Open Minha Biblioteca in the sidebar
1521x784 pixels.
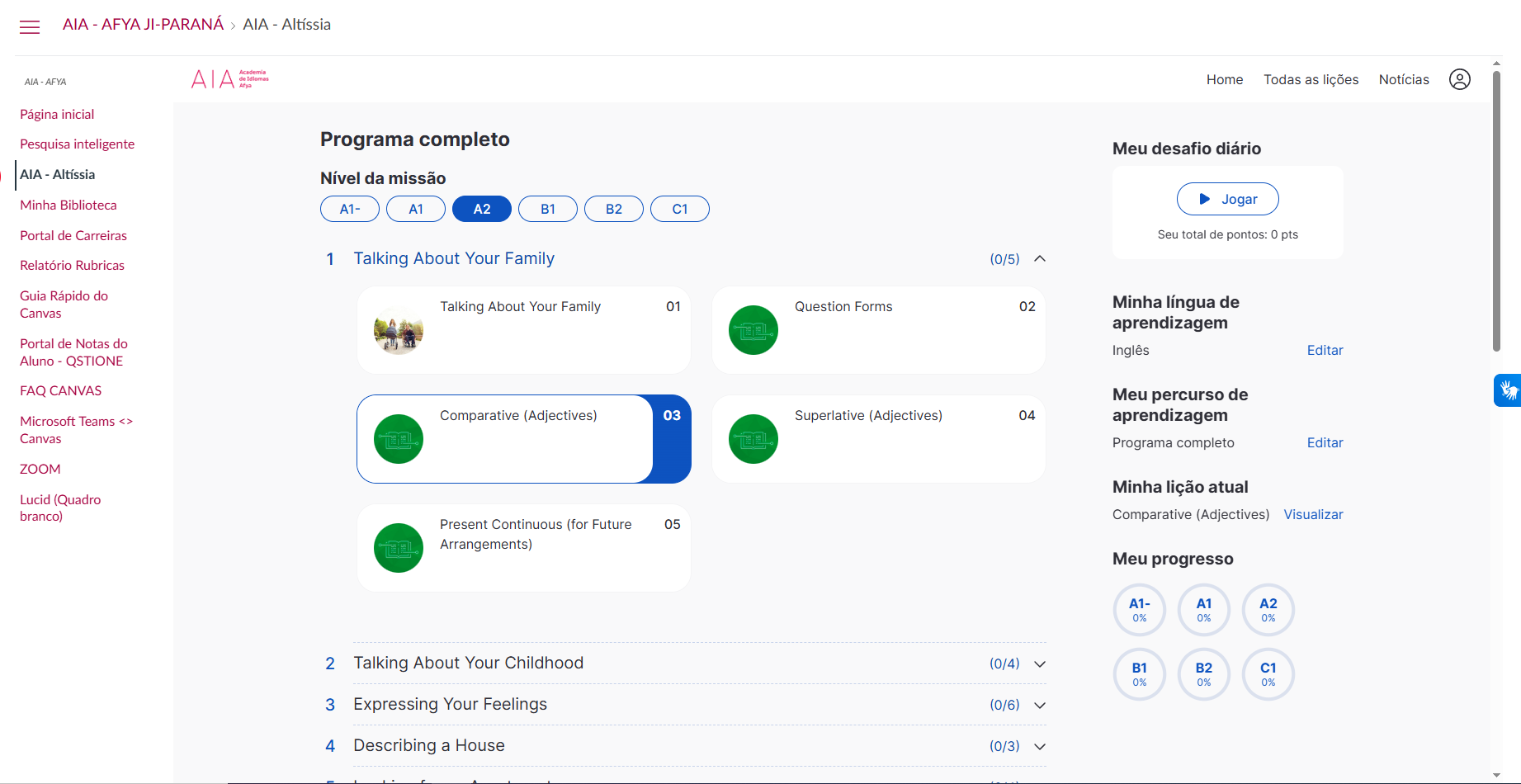click(68, 205)
